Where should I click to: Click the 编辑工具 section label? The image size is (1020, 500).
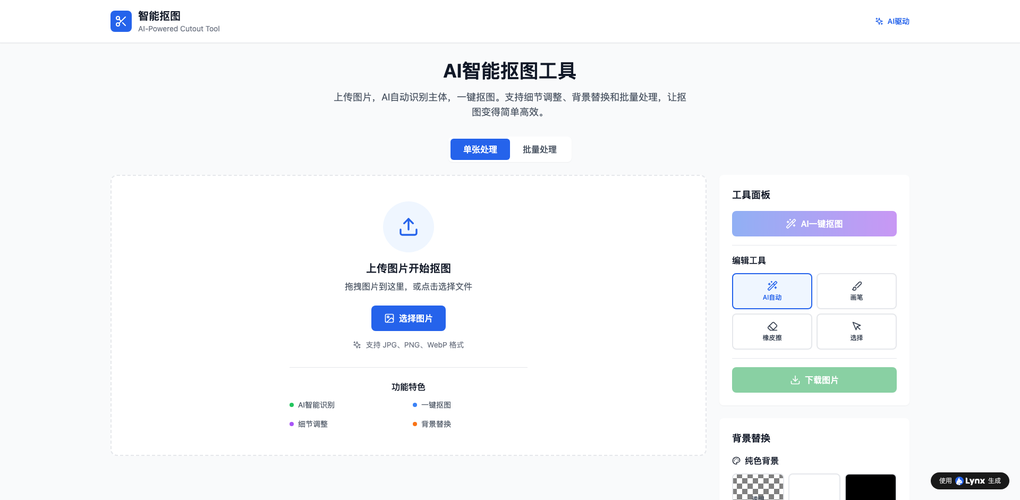749,261
